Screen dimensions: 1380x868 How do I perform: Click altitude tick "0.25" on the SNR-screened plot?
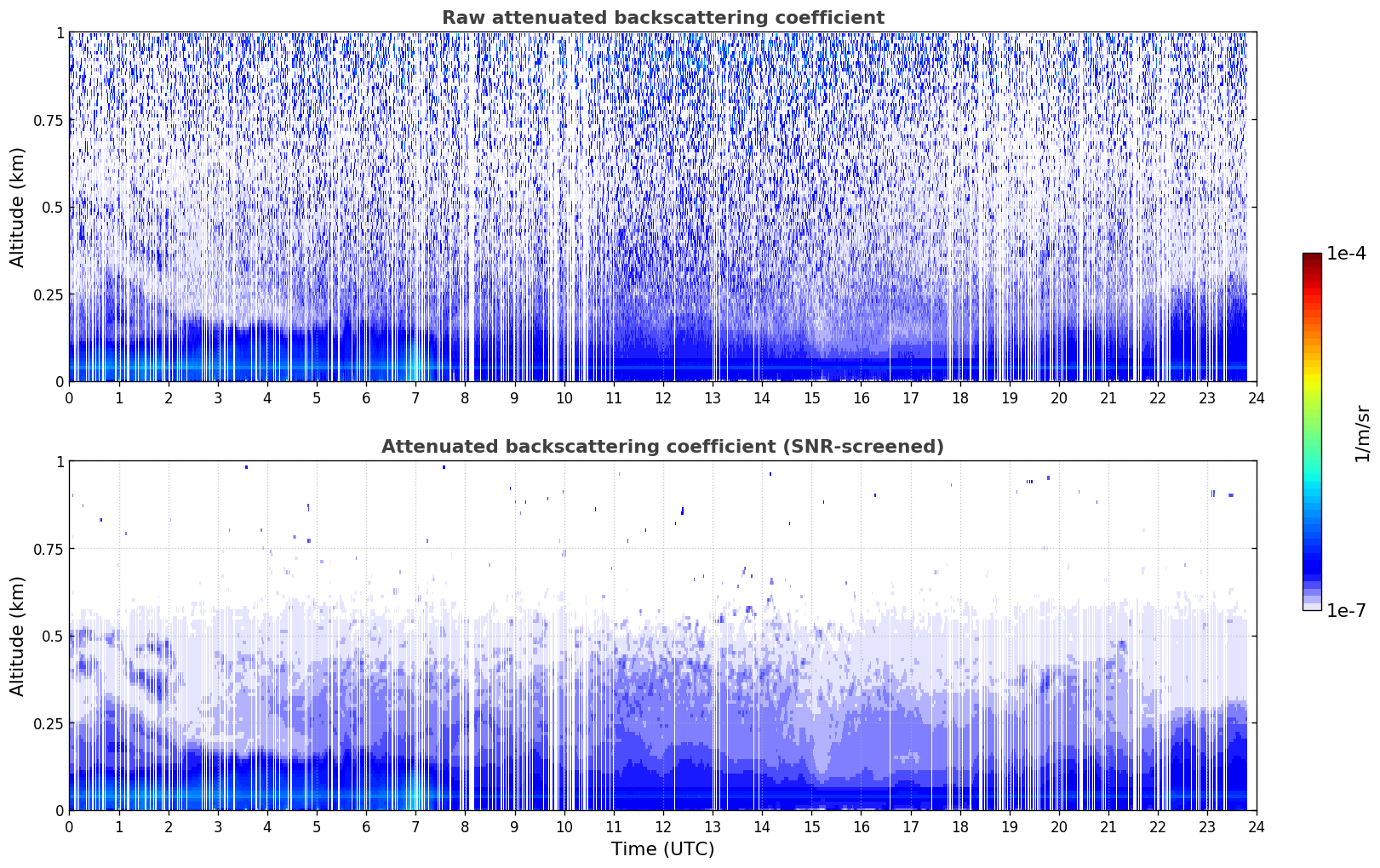coord(48,723)
